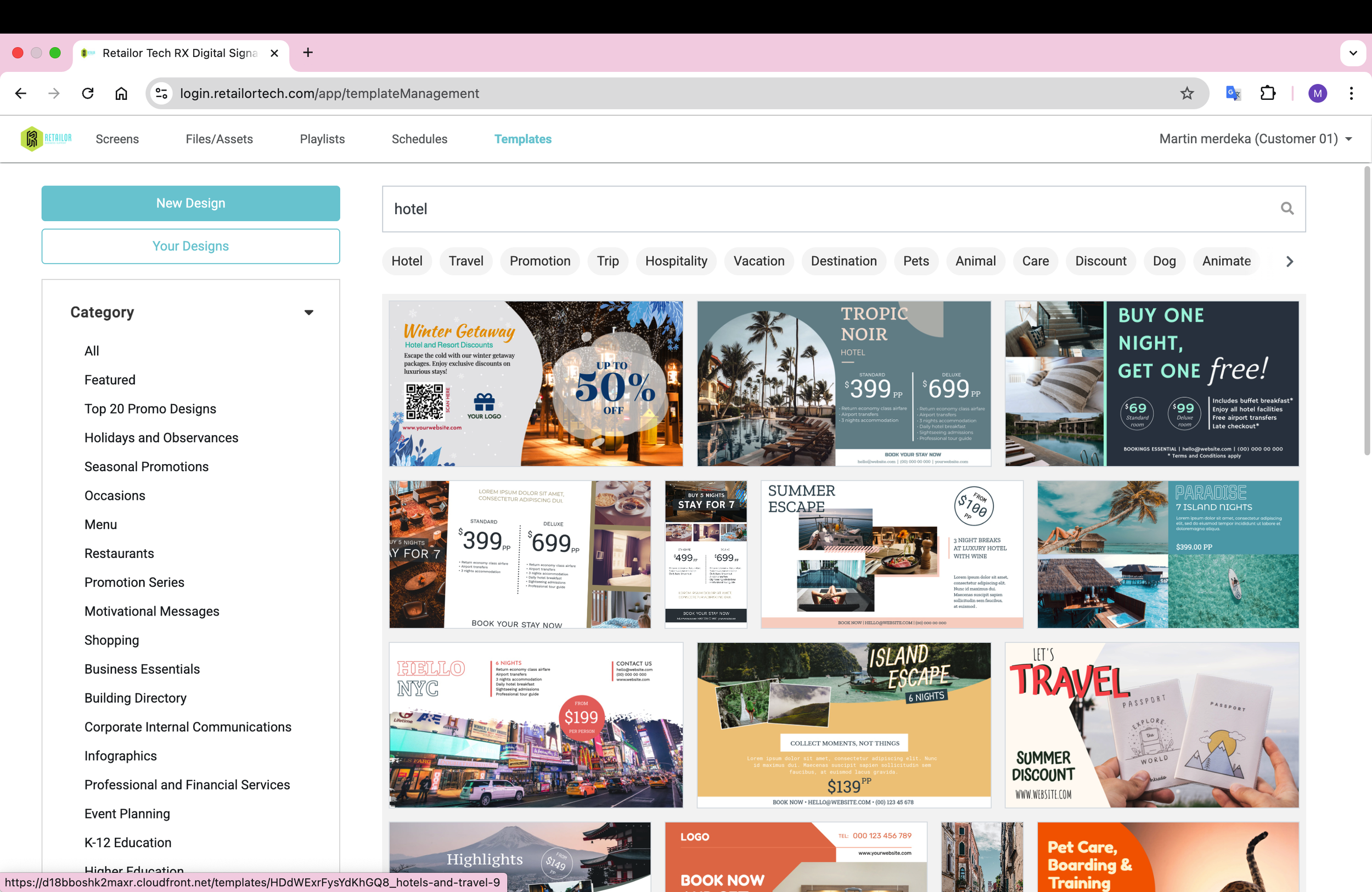Select the Hospitality tag chip
Viewport: 1372px width, 892px height.
(676, 261)
